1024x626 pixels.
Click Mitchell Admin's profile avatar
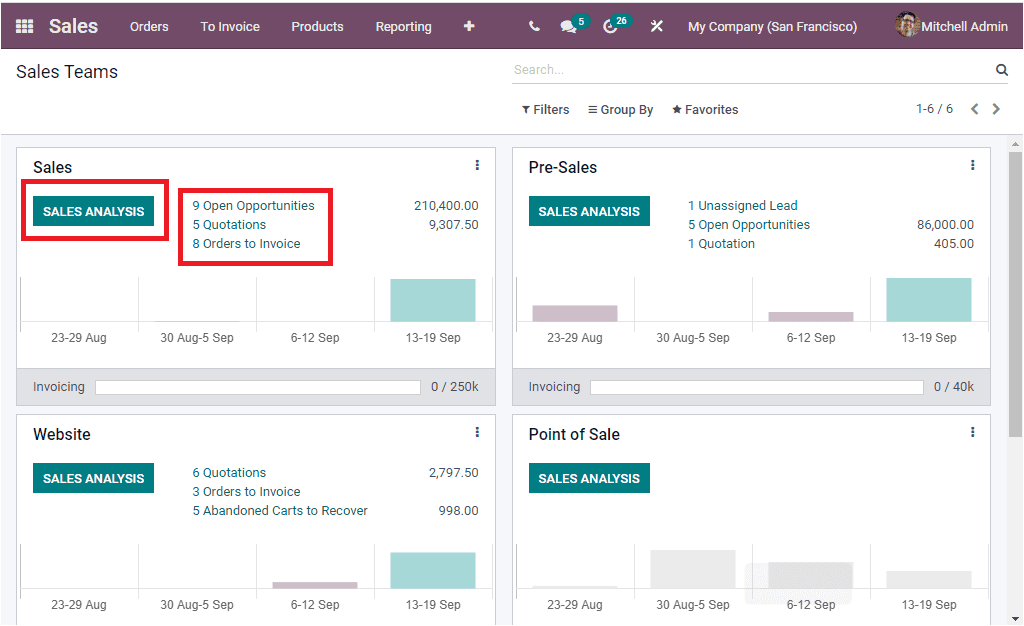coord(907,25)
